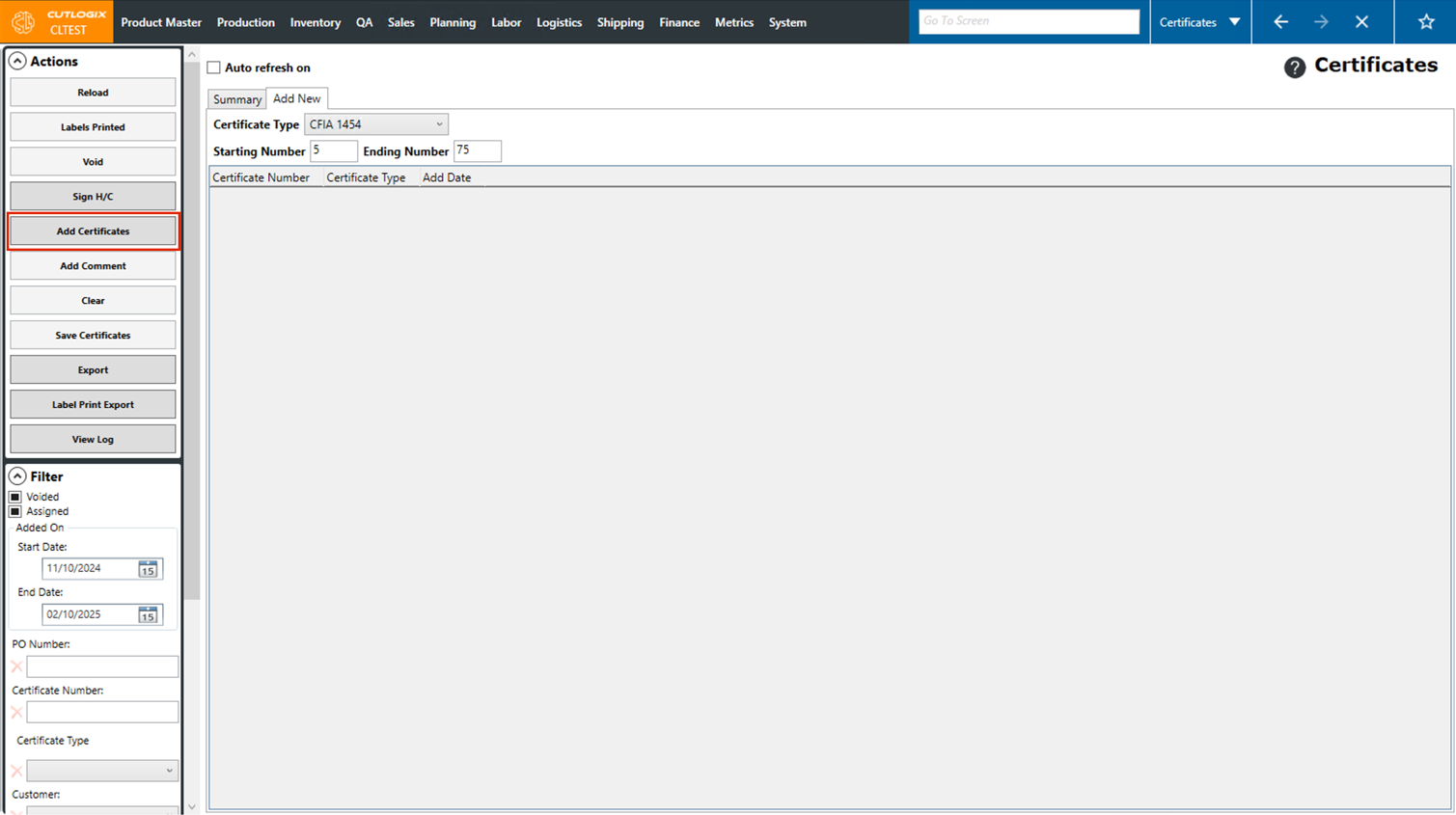Open the Inventory menu

[316, 22]
